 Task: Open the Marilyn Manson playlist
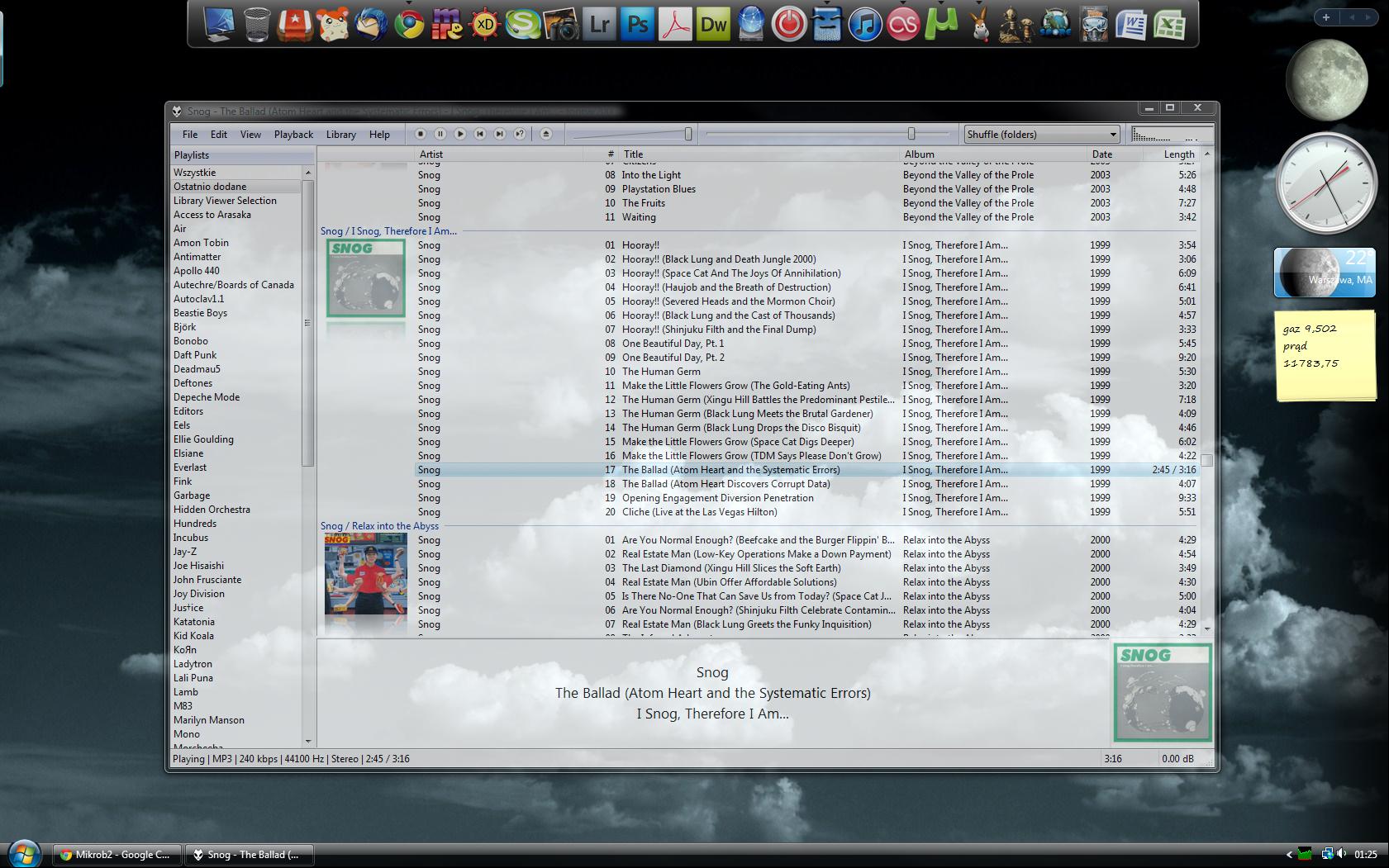(x=236, y=720)
